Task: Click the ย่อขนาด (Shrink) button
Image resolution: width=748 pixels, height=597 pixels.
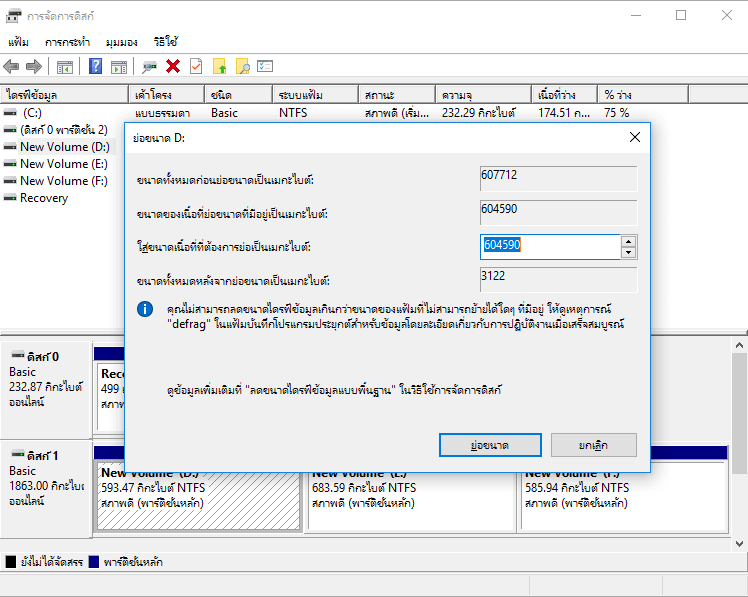Action: pos(490,445)
